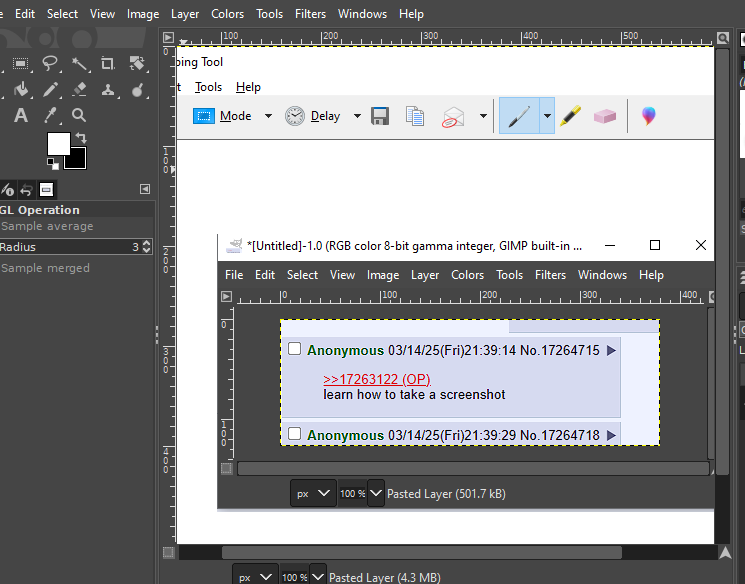Viewport: 745px width, 584px height.
Task: Open the px unit dropdown in bottom status bar
Action: coord(254,577)
